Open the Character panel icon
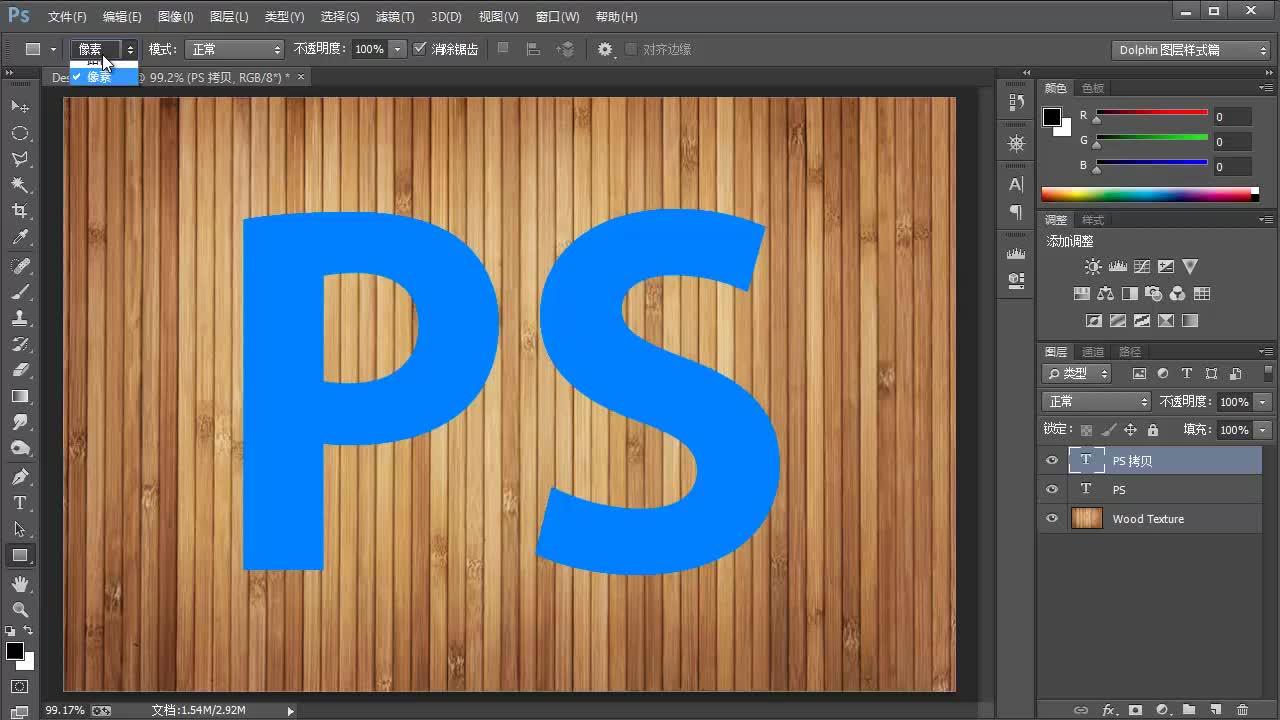 pyautogui.click(x=1016, y=184)
